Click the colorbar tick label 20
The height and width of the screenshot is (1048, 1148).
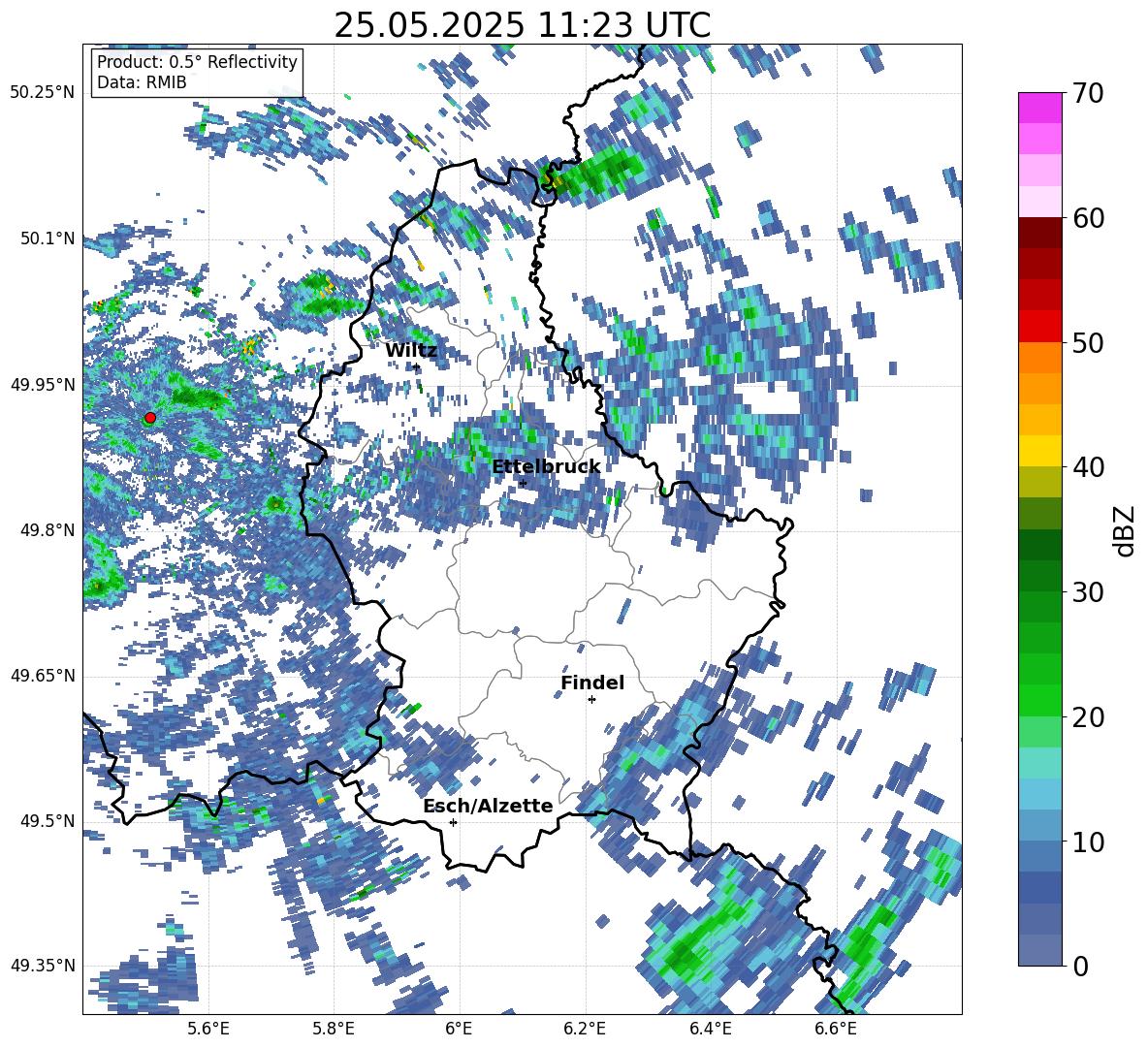coord(1088,717)
